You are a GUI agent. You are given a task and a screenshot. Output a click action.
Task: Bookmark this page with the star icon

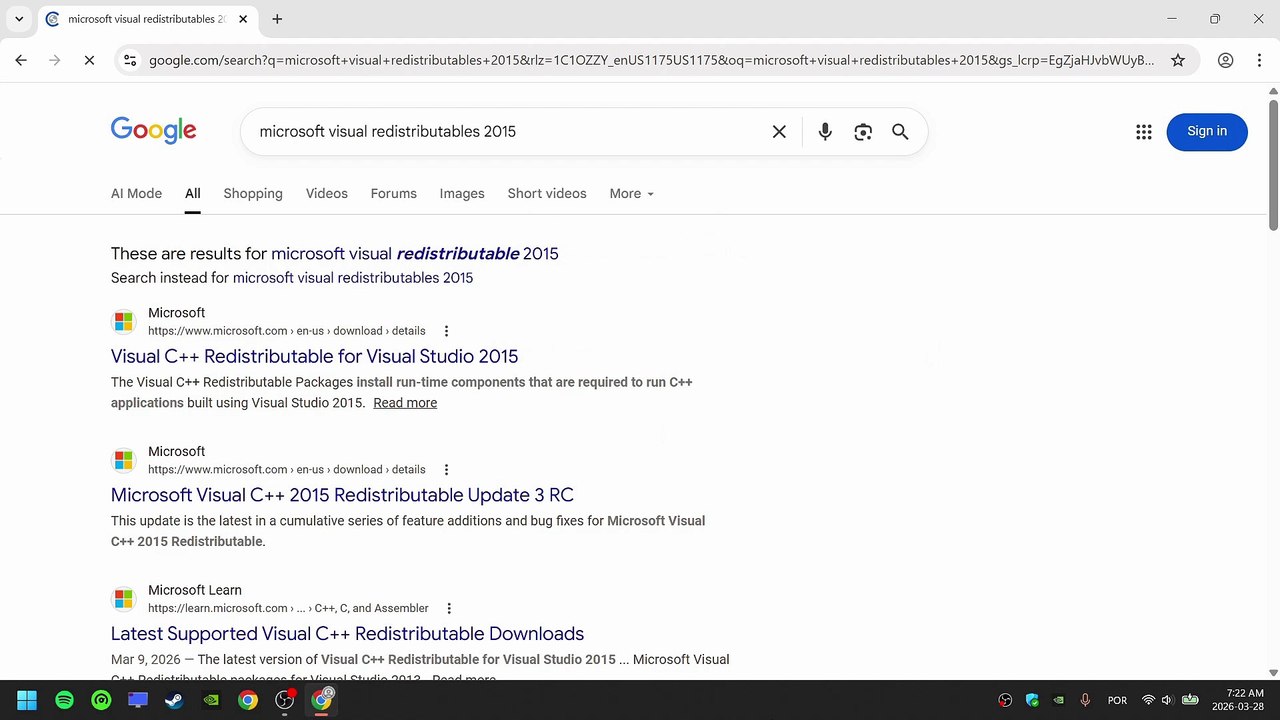[x=1178, y=60]
